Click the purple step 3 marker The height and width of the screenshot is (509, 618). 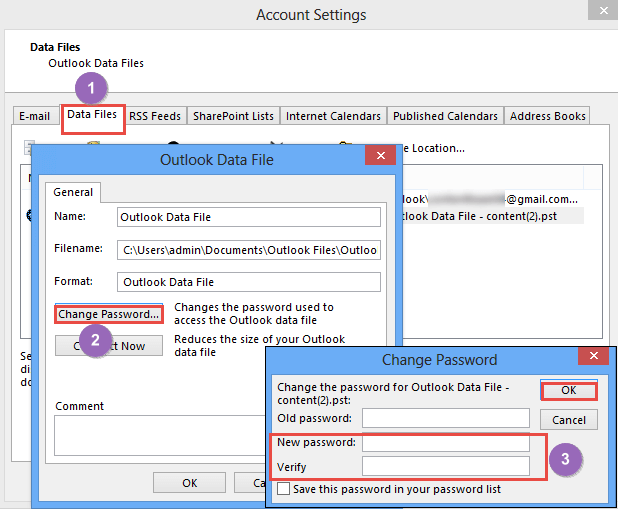coord(565,459)
